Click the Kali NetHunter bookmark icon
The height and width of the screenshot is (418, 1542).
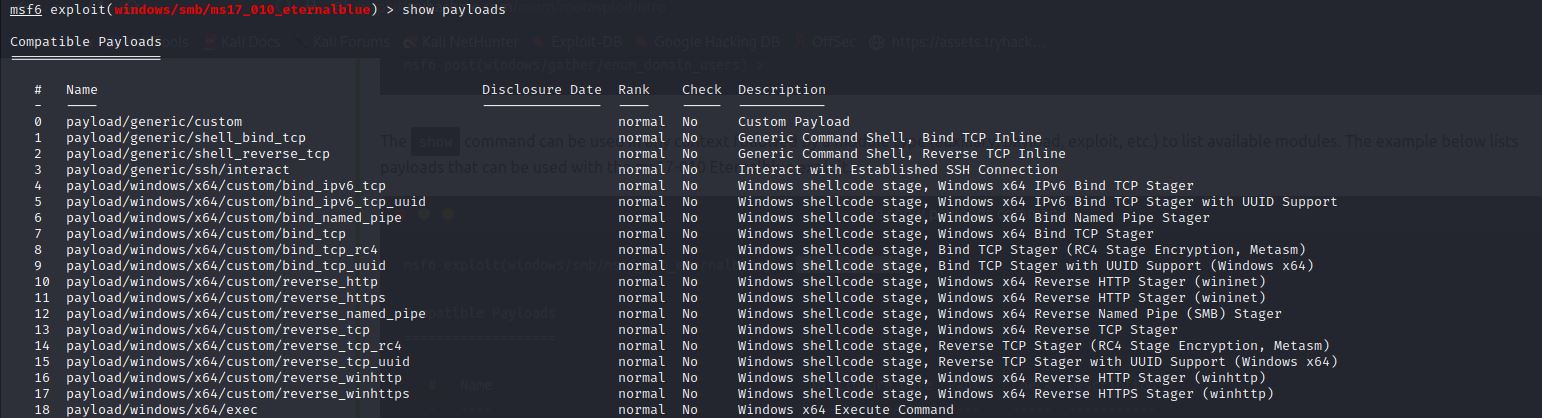click(x=411, y=43)
